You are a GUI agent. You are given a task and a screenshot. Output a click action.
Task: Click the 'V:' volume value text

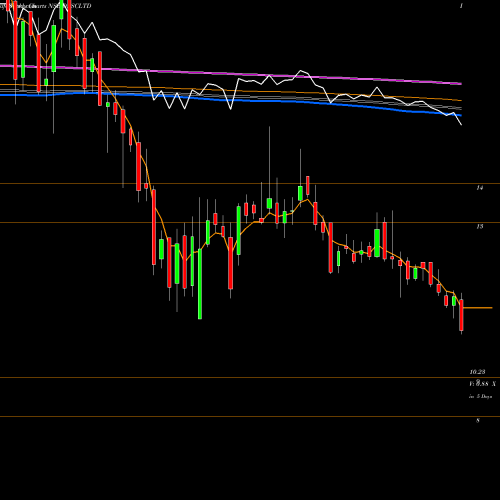(483, 384)
